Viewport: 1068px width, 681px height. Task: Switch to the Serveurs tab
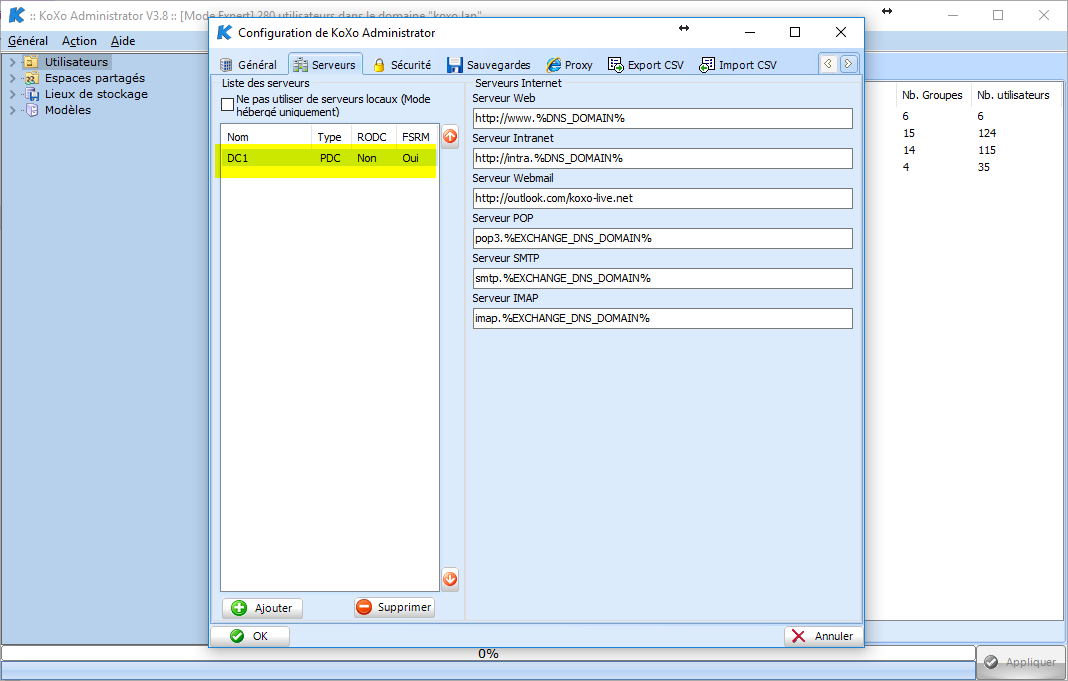pyautogui.click(x=325, y=65)
